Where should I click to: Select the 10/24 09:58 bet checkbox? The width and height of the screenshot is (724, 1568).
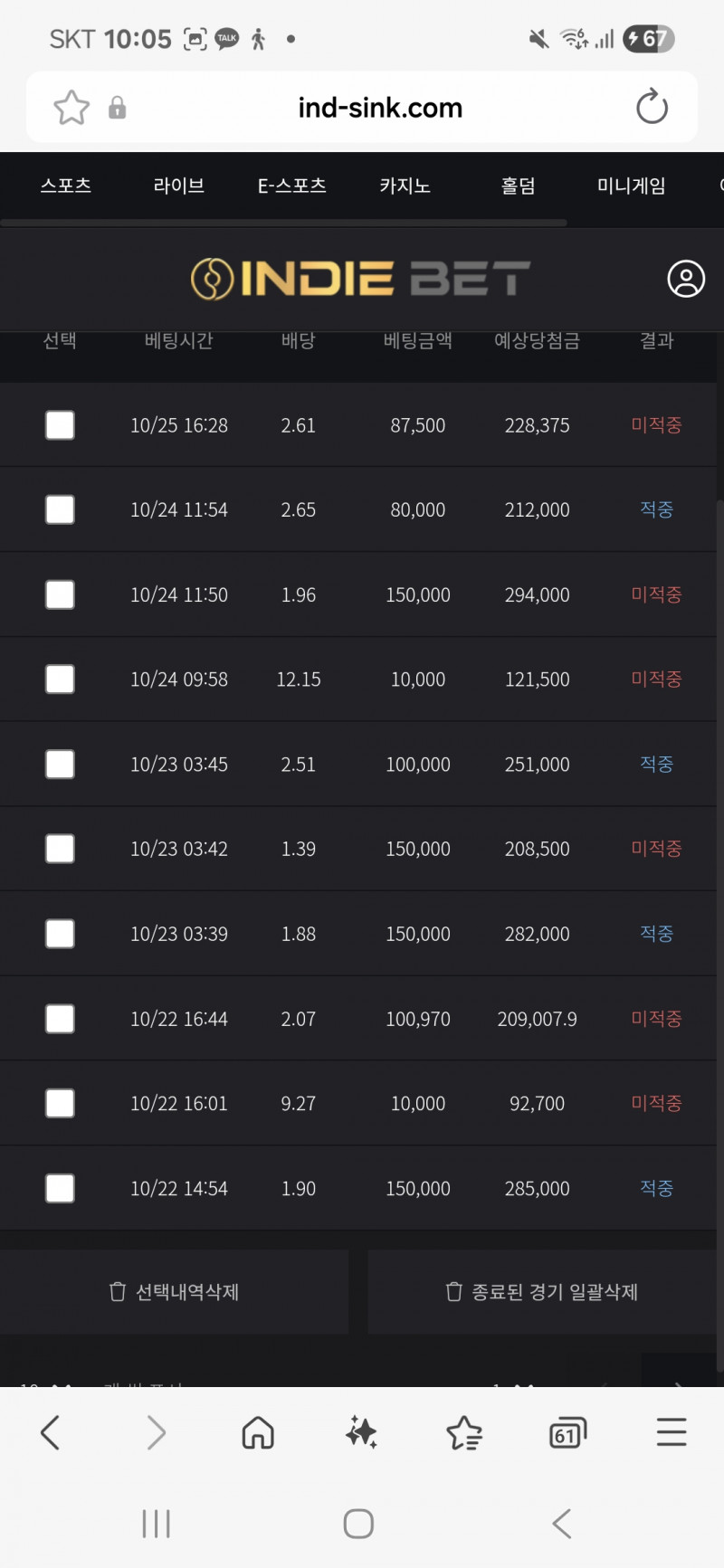pyautogui.click(x=60, y=679)
